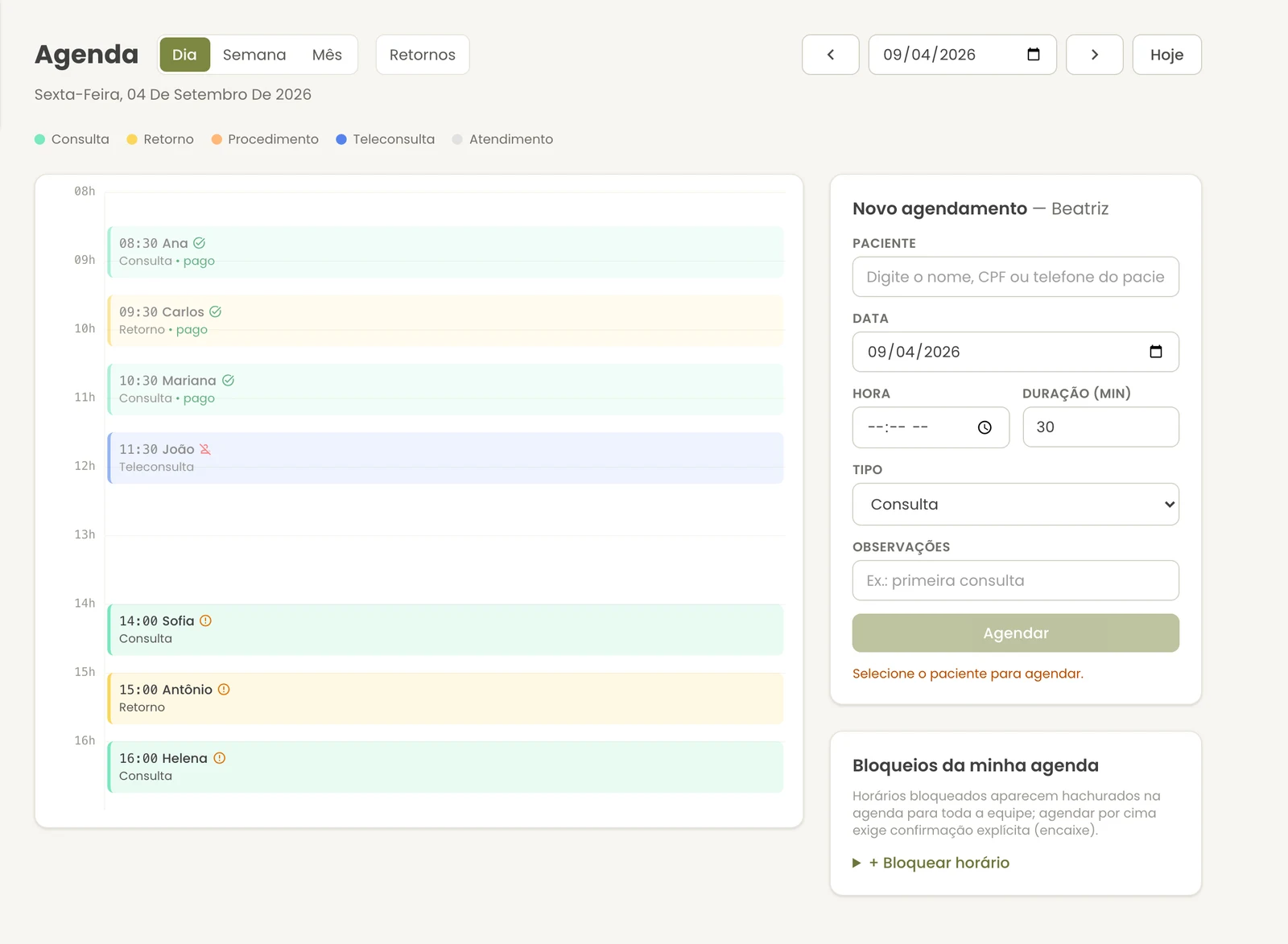Image resolution: width=1288 pixels, height=944 pixels.
Task: Open the 16:00 Helena appointment
Action: point(445,767)
